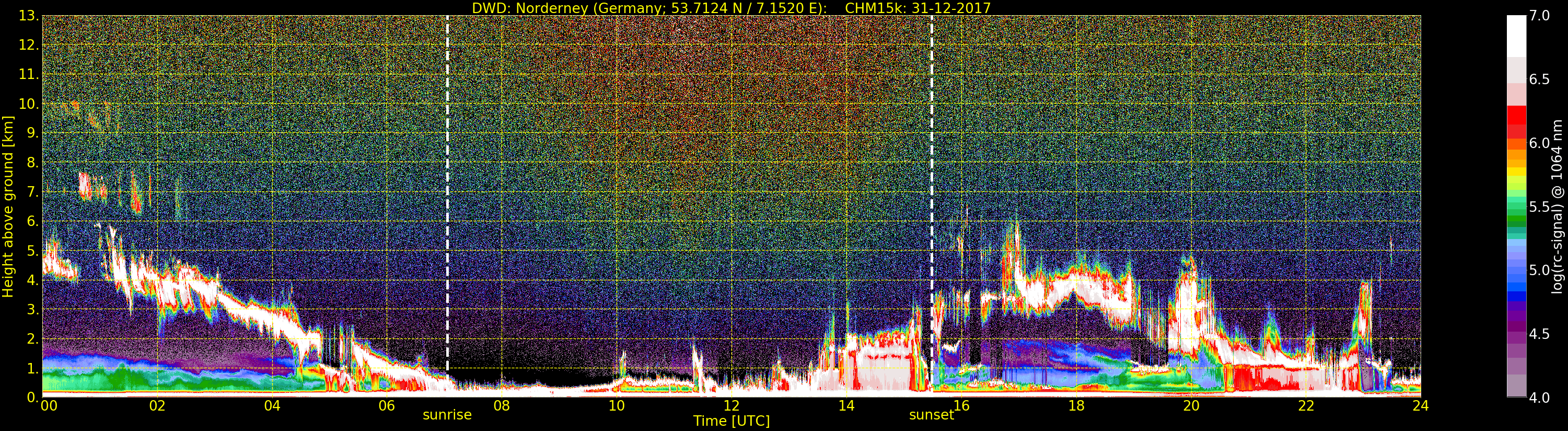The height and width of the screenshot is (431, 1568).
Task: Click the '4.' height axis tick label
Action: [x=33, y=280]
